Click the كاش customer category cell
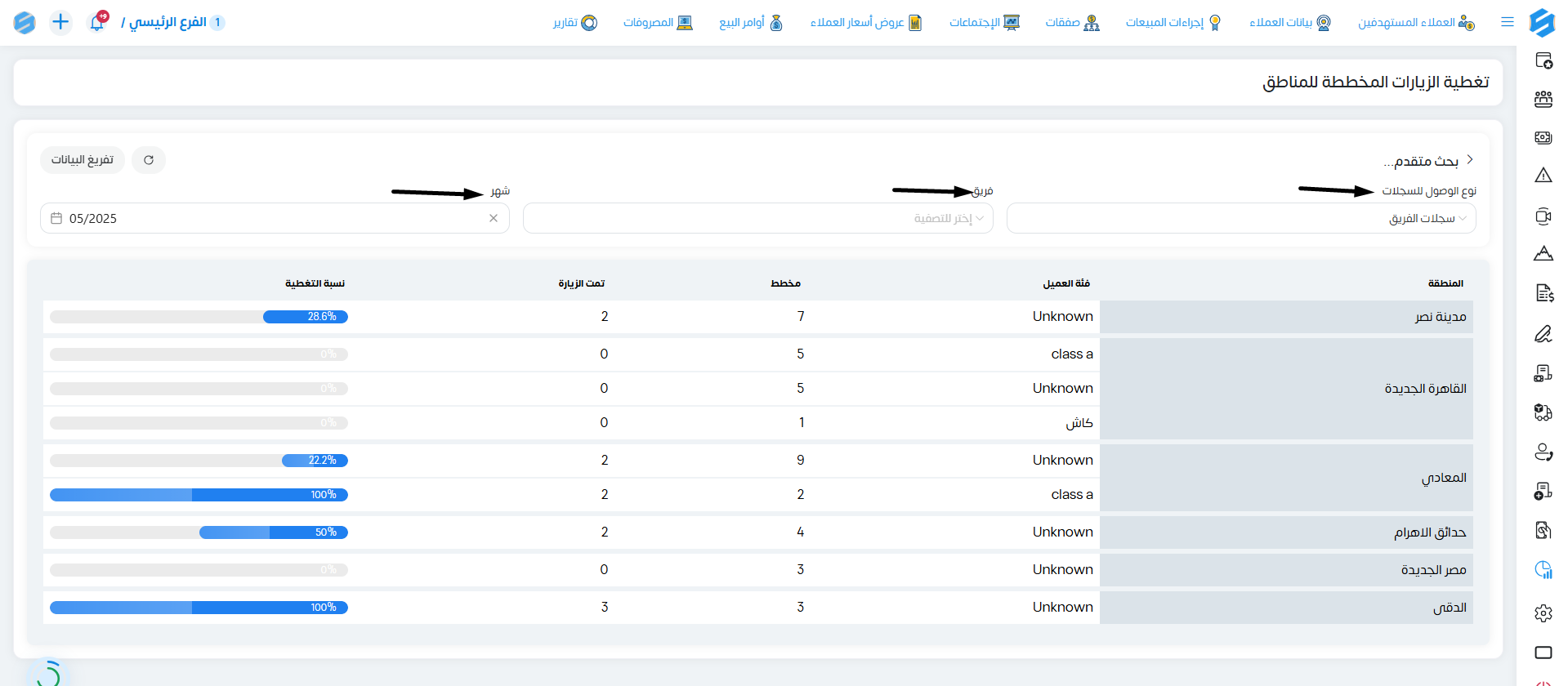This screenshot has height=686, width=1568. click(1079, 423)
